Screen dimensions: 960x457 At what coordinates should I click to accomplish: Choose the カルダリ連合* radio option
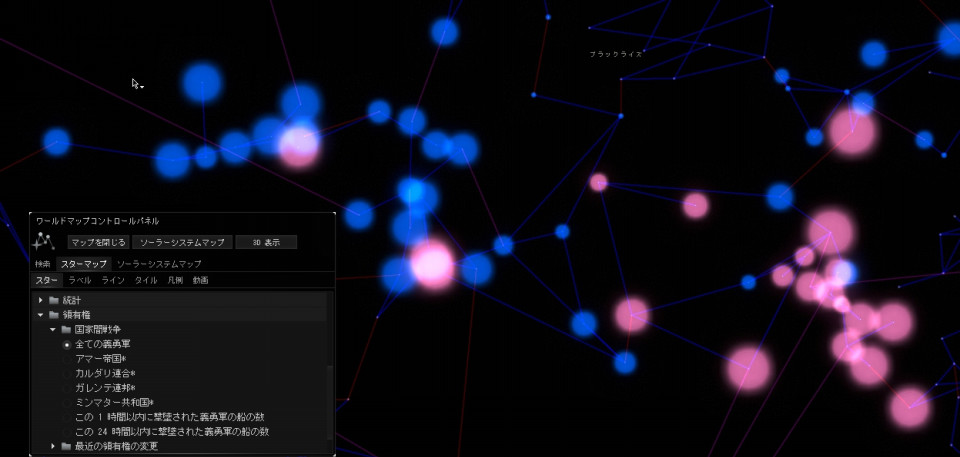point(67,373)
